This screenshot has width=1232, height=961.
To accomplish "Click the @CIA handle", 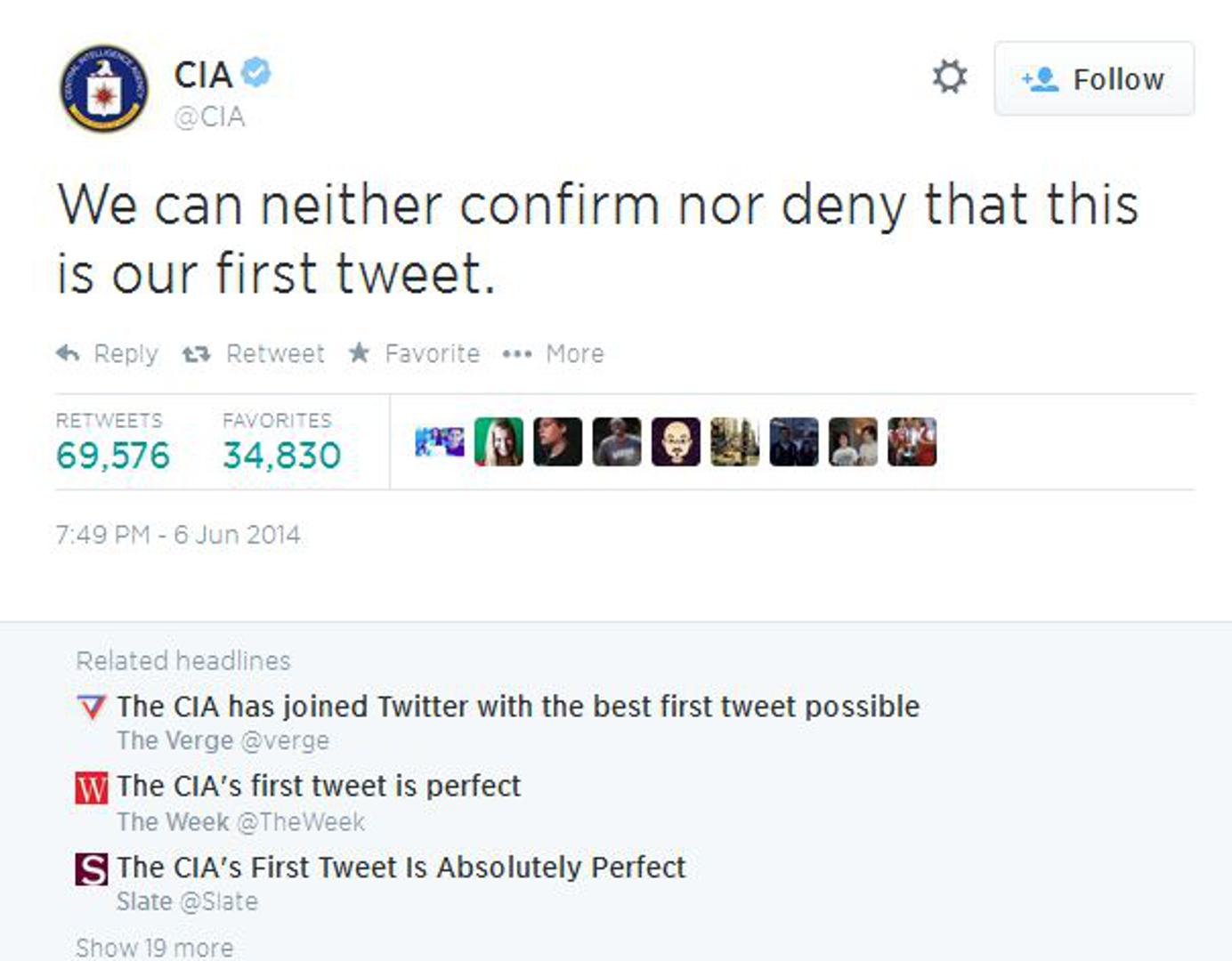I will (209, 117).
